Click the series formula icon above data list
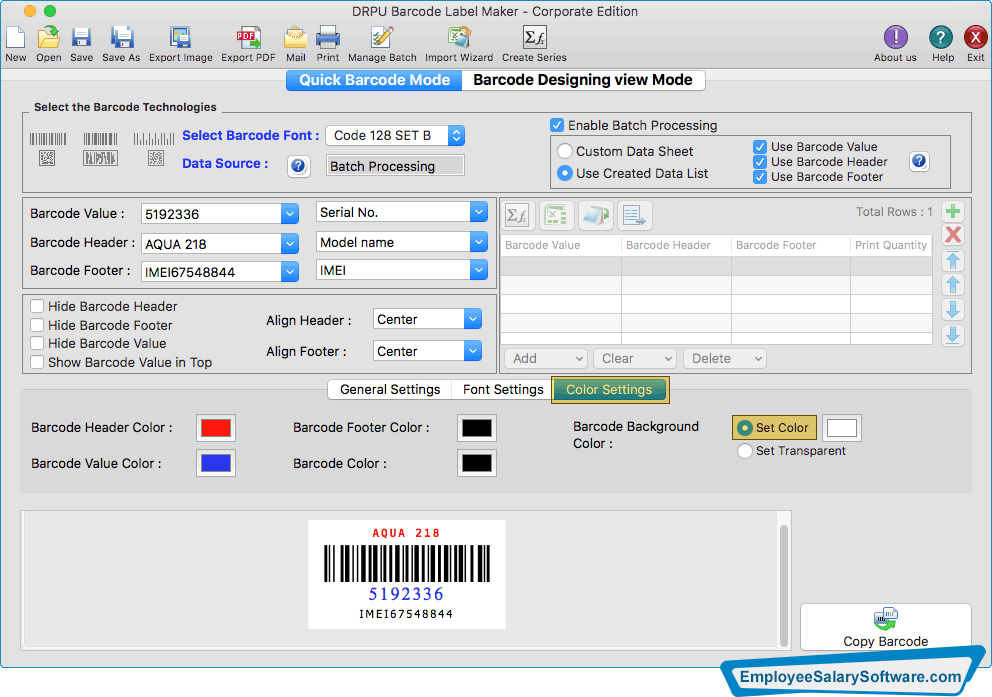The image size is (992, 697). click(518, 216)
